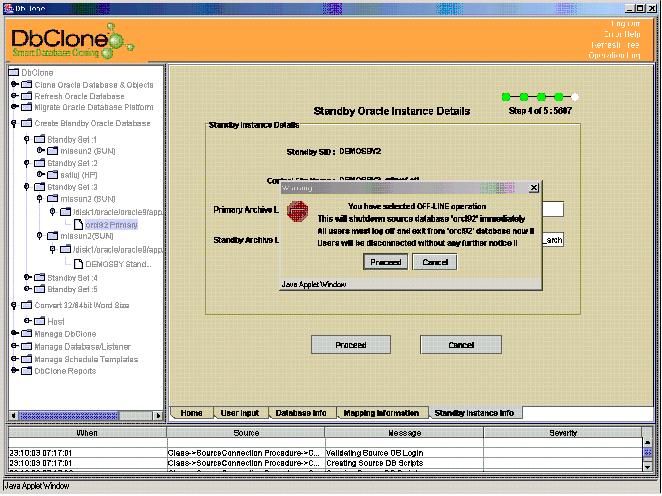Switch to the User Input tab
Screen dimensions: 662x496
[240, 413]
